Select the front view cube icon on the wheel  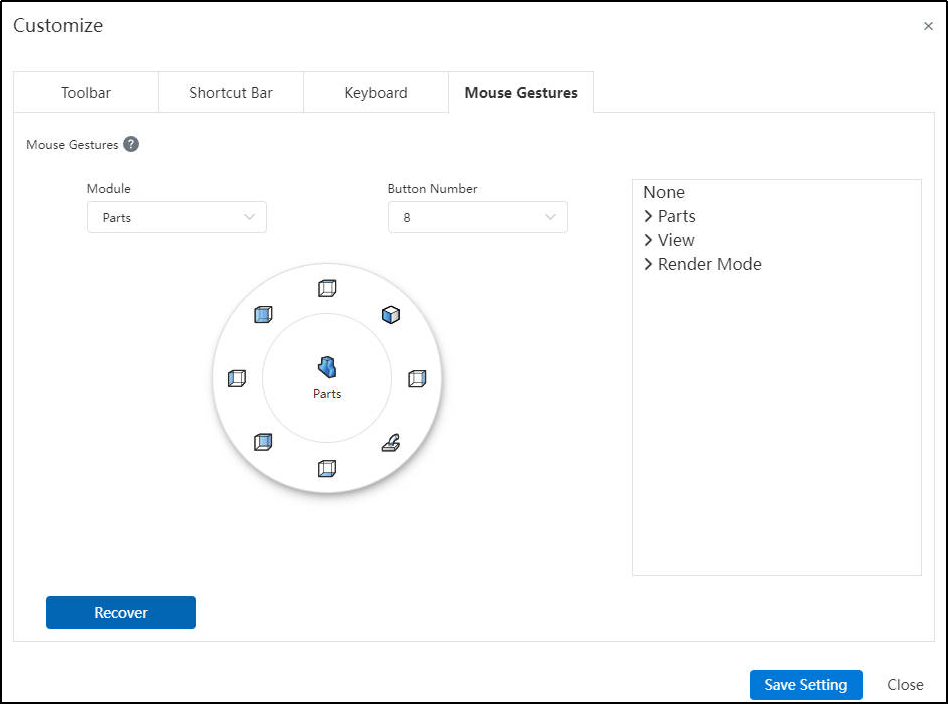point(263,314)
